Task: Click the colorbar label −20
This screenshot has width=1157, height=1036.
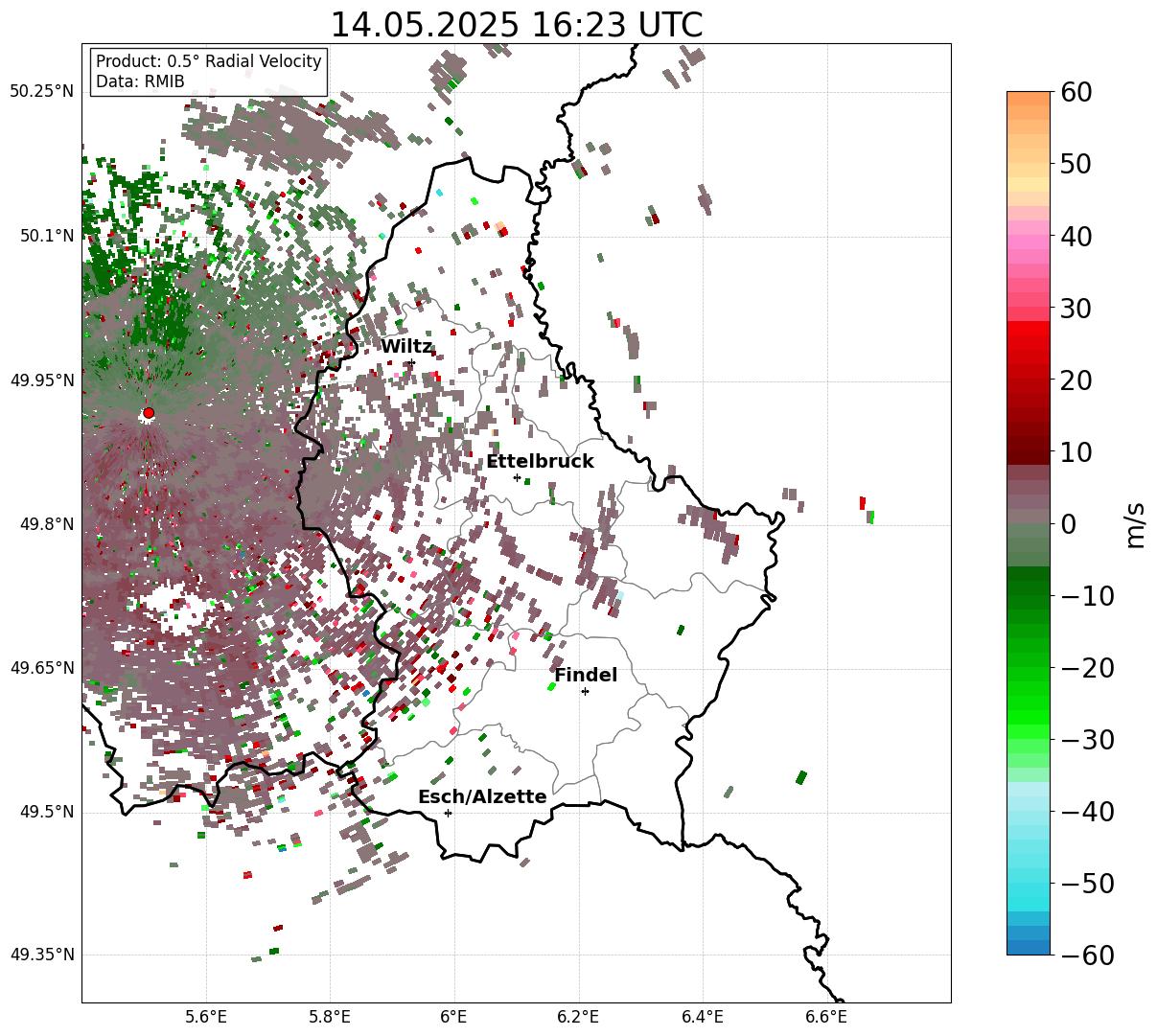Action: [x=1087, y=668]
